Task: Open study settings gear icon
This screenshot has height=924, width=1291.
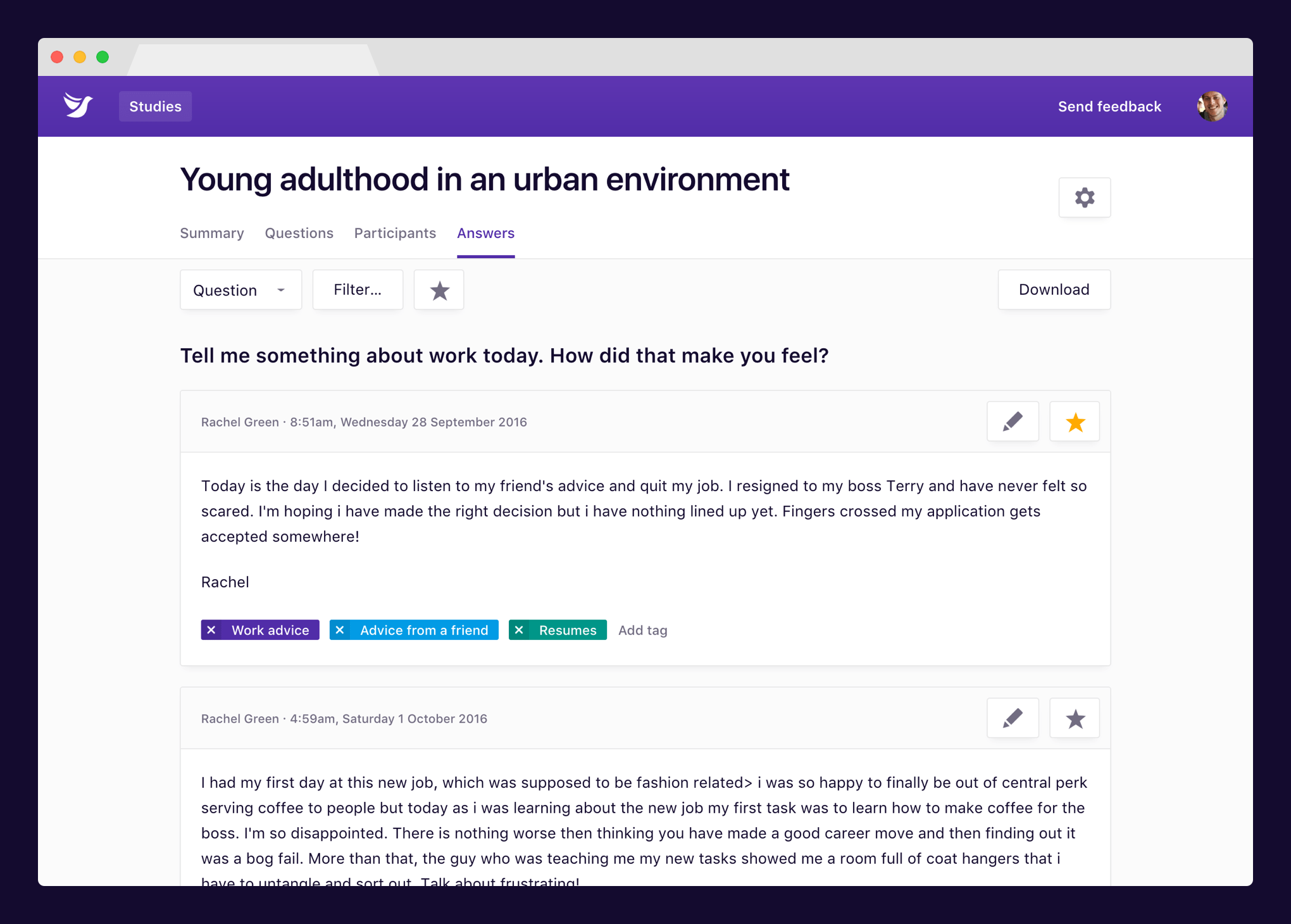Action: click(x=1084, y=197)
